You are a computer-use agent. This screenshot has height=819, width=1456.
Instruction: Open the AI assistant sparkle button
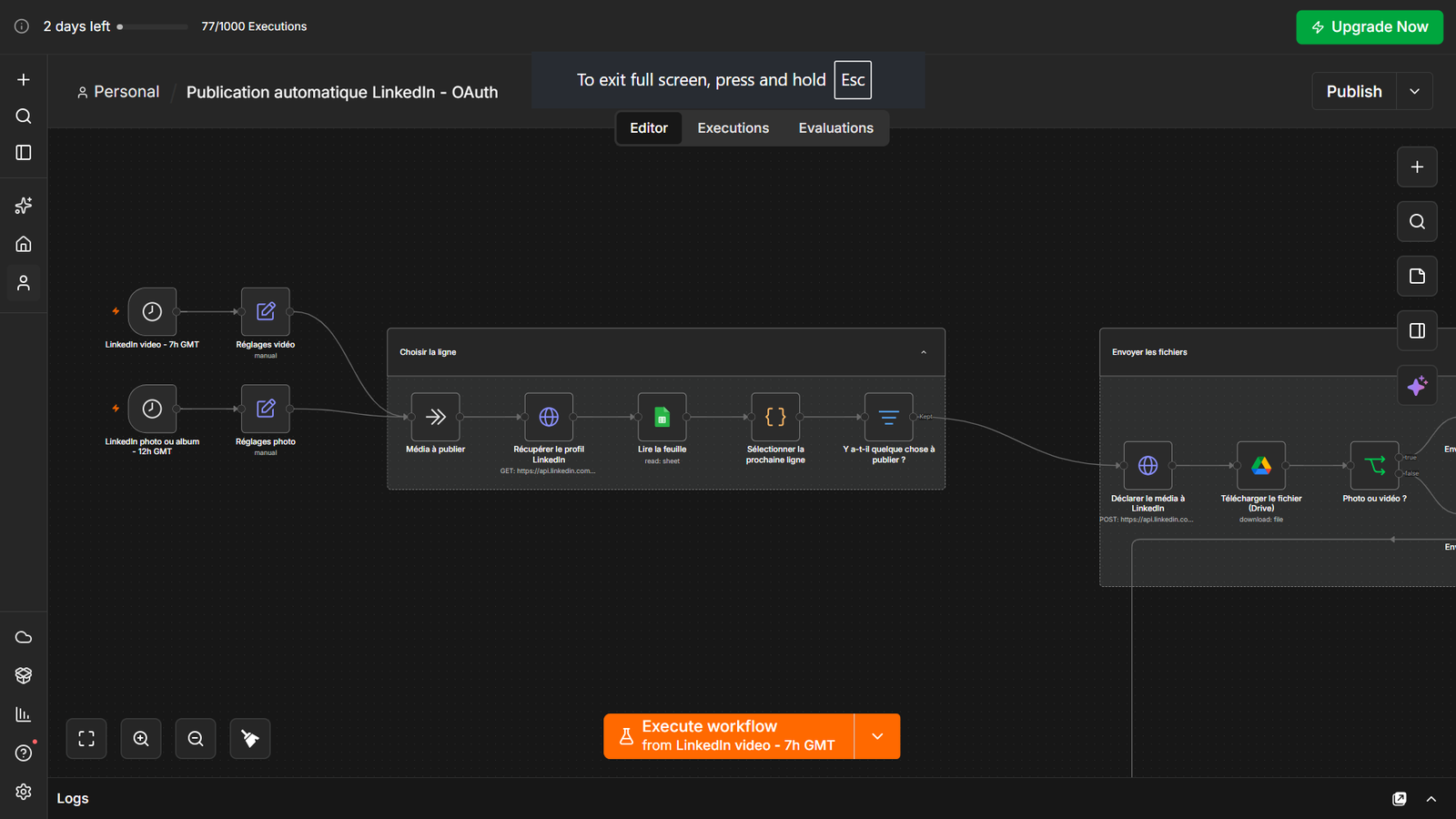(x=1417, y=386)
